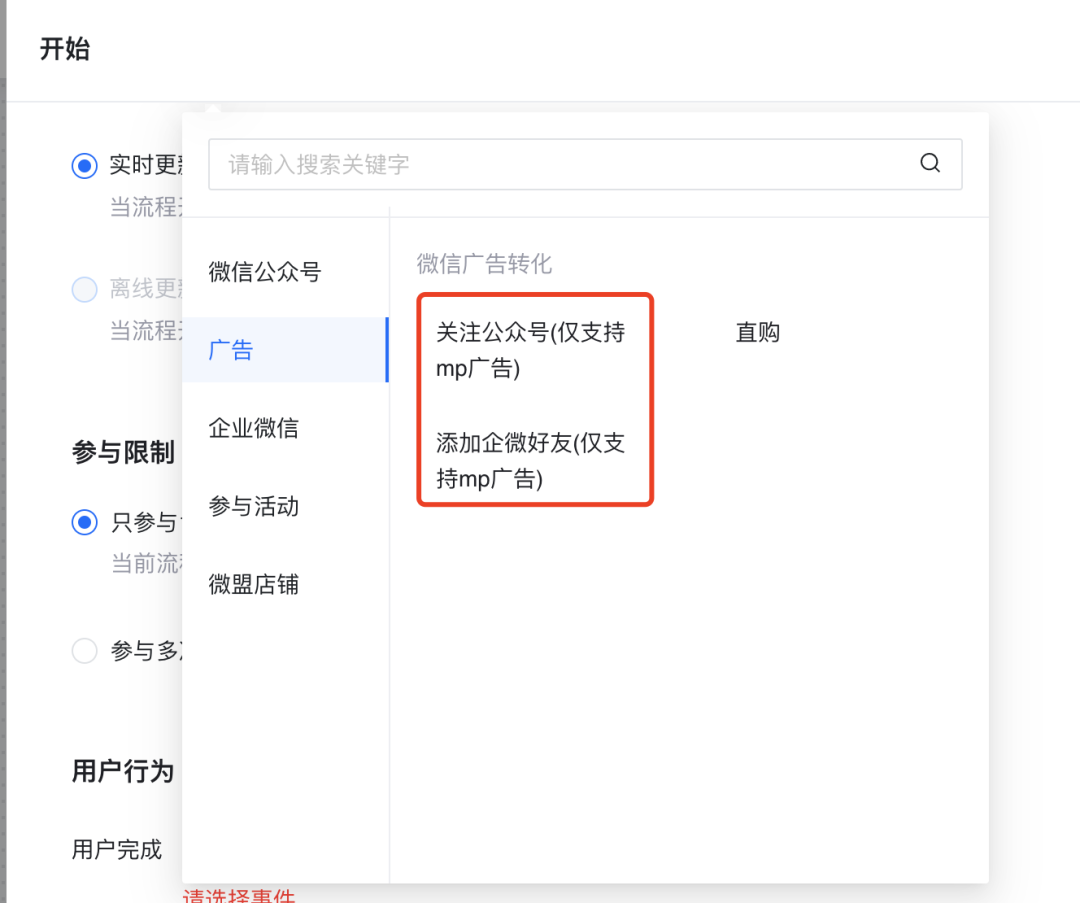Select the 参与多次 radio option
Viewport: 1080px width, 903px height.
point(85,650)
